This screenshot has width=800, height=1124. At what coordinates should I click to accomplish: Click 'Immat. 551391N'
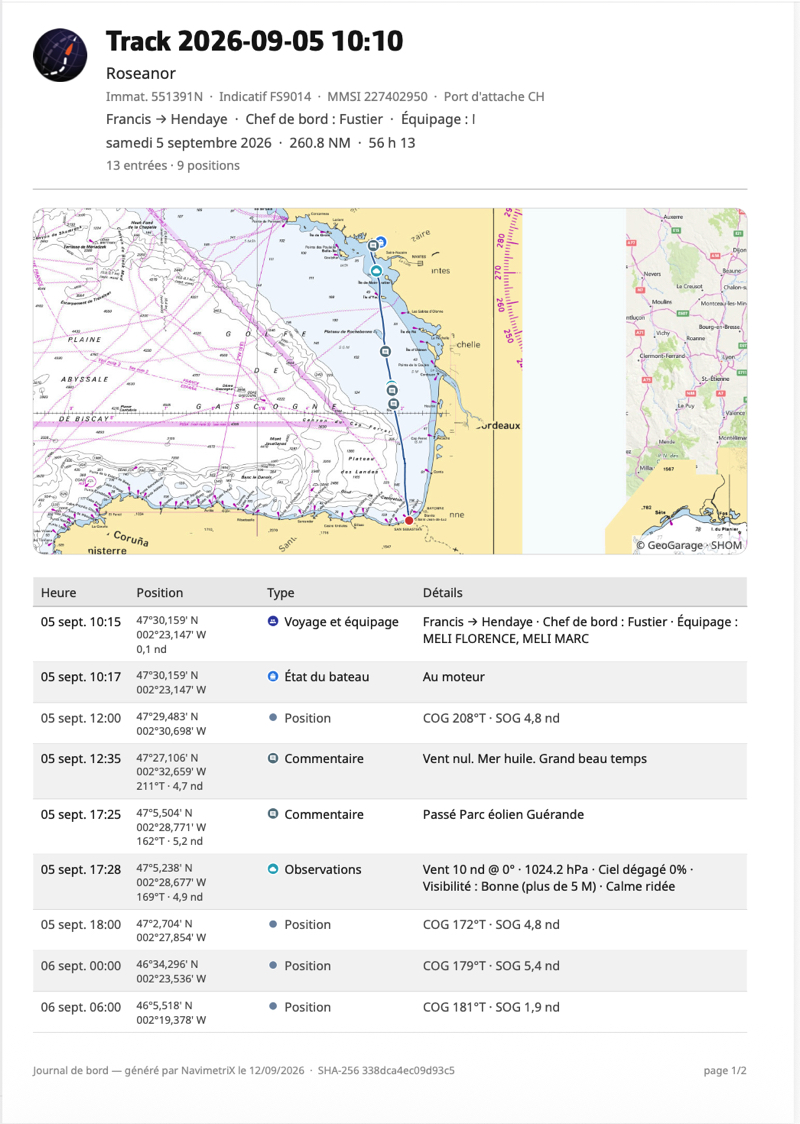click(x=154, y=97)
